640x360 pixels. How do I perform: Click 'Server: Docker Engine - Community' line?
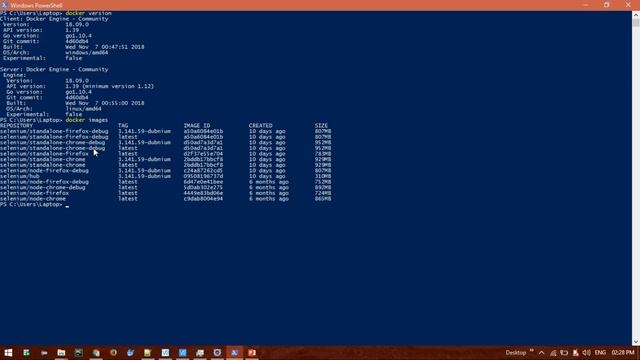click(x=54, y=69)
